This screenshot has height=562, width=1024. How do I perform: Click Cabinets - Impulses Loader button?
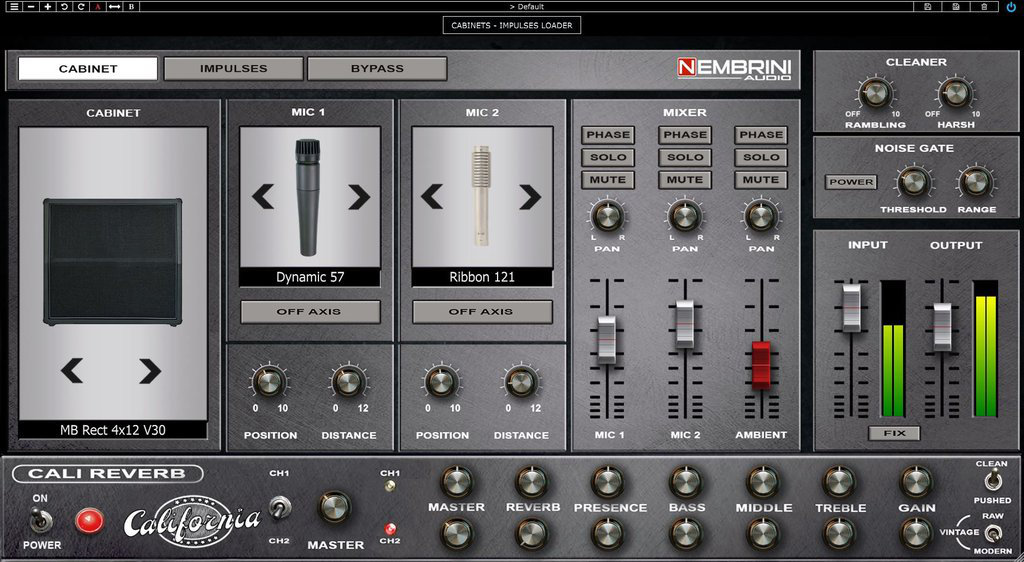[512, 25]
